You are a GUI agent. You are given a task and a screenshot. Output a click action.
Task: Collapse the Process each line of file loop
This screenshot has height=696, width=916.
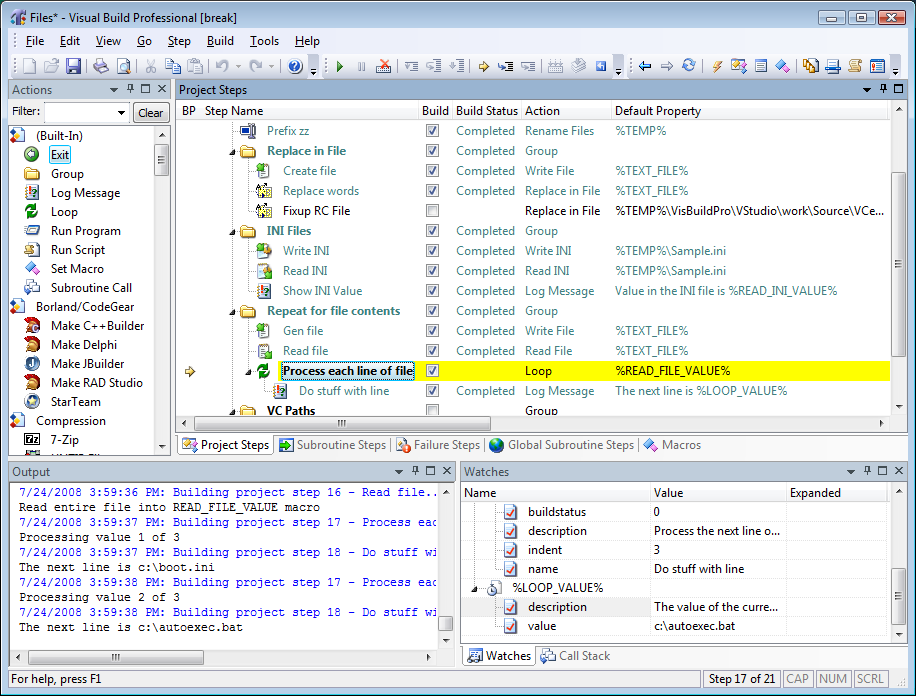click(x=248, y=371)
